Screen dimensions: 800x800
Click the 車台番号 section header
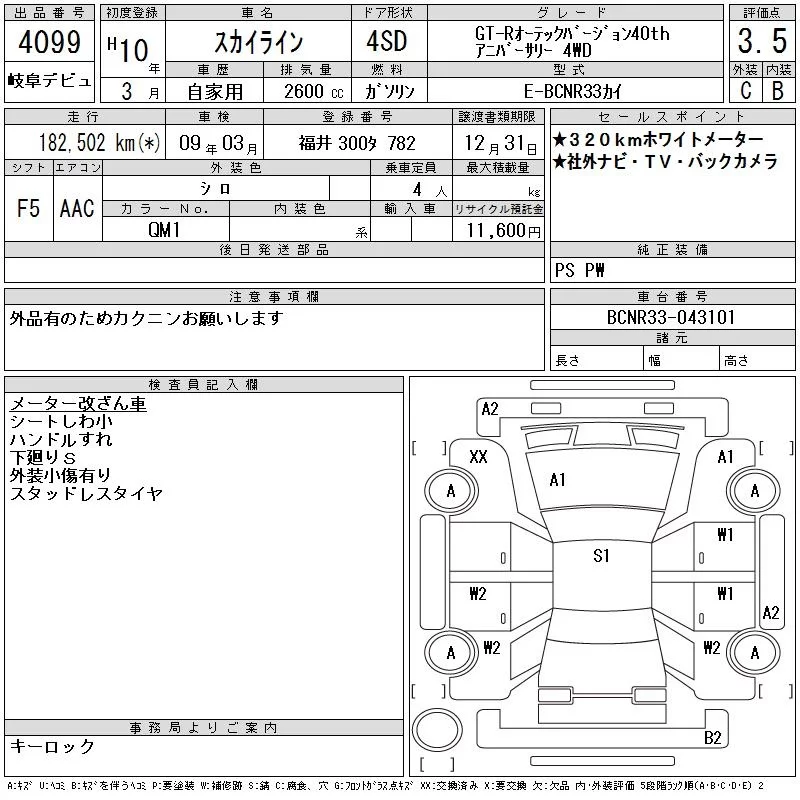(672, 296)
